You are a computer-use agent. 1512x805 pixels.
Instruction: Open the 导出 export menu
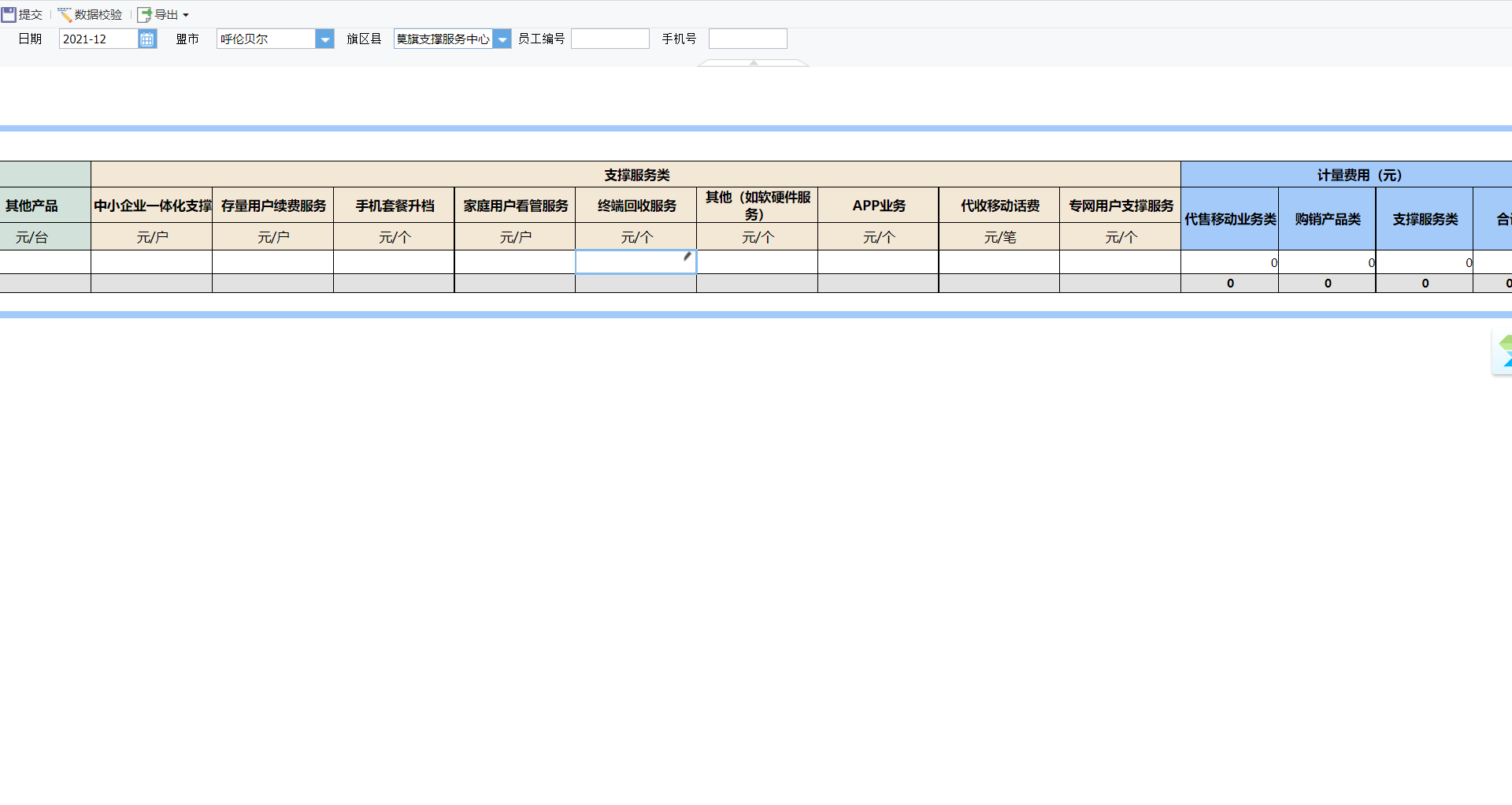pos(163,15)
